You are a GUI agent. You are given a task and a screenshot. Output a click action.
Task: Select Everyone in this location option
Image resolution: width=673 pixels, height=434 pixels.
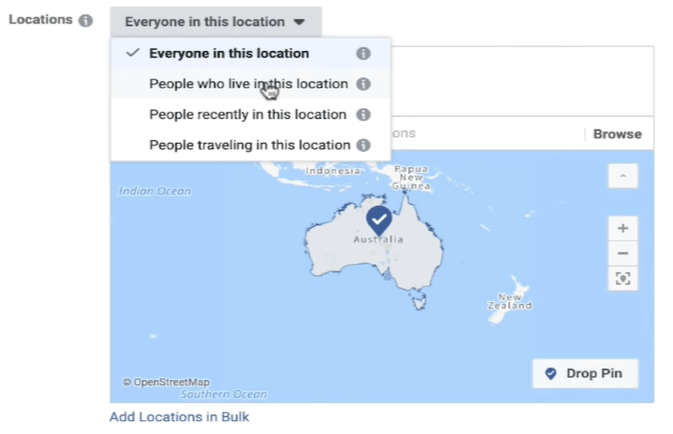[229, 54]
